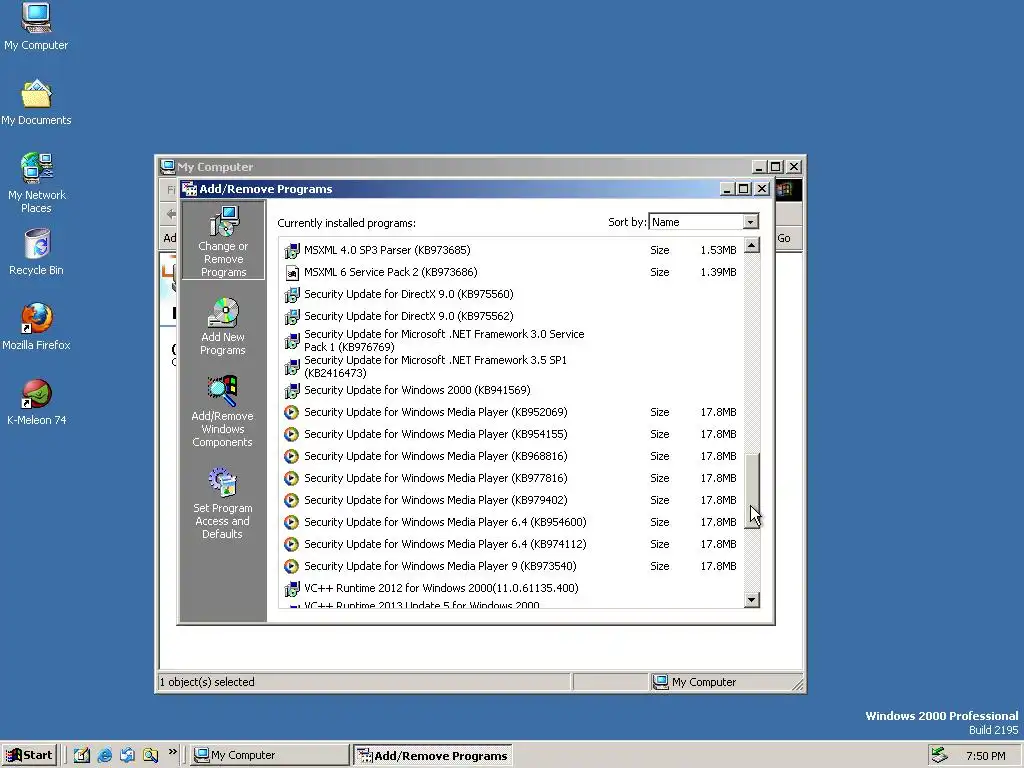Switch to My Computer taskbar button
Viewport: 1024px width, 768px height.
(x=270, y=755)
